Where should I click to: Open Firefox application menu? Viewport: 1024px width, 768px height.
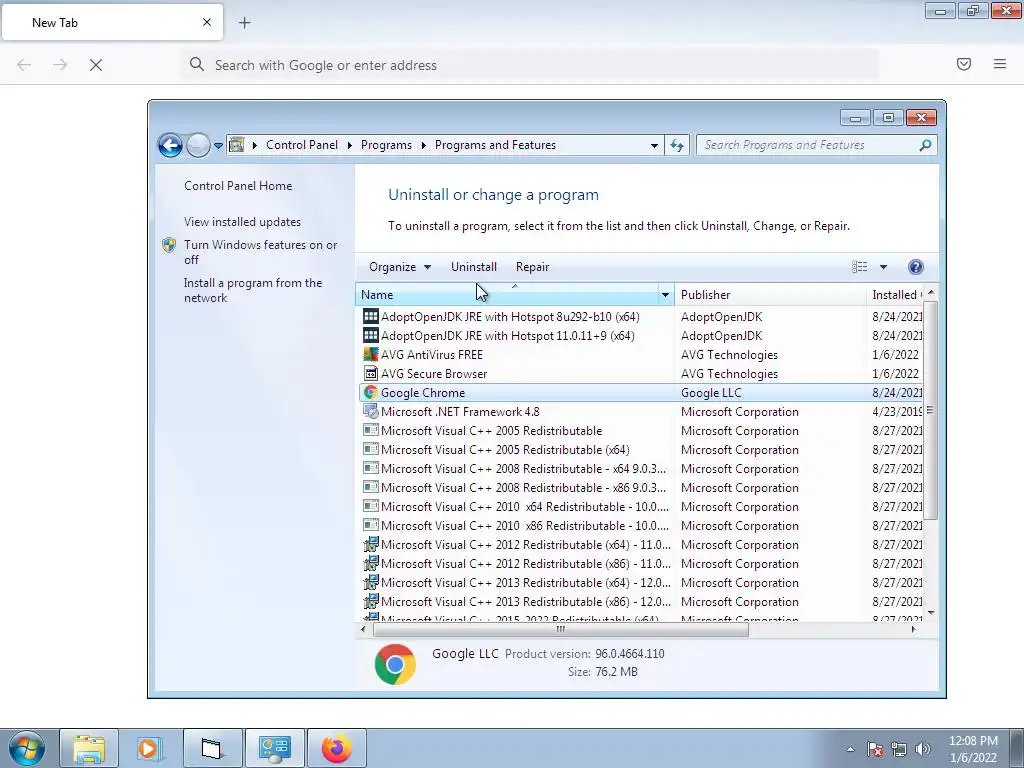pyautogui.click(x=1000, y=64)
